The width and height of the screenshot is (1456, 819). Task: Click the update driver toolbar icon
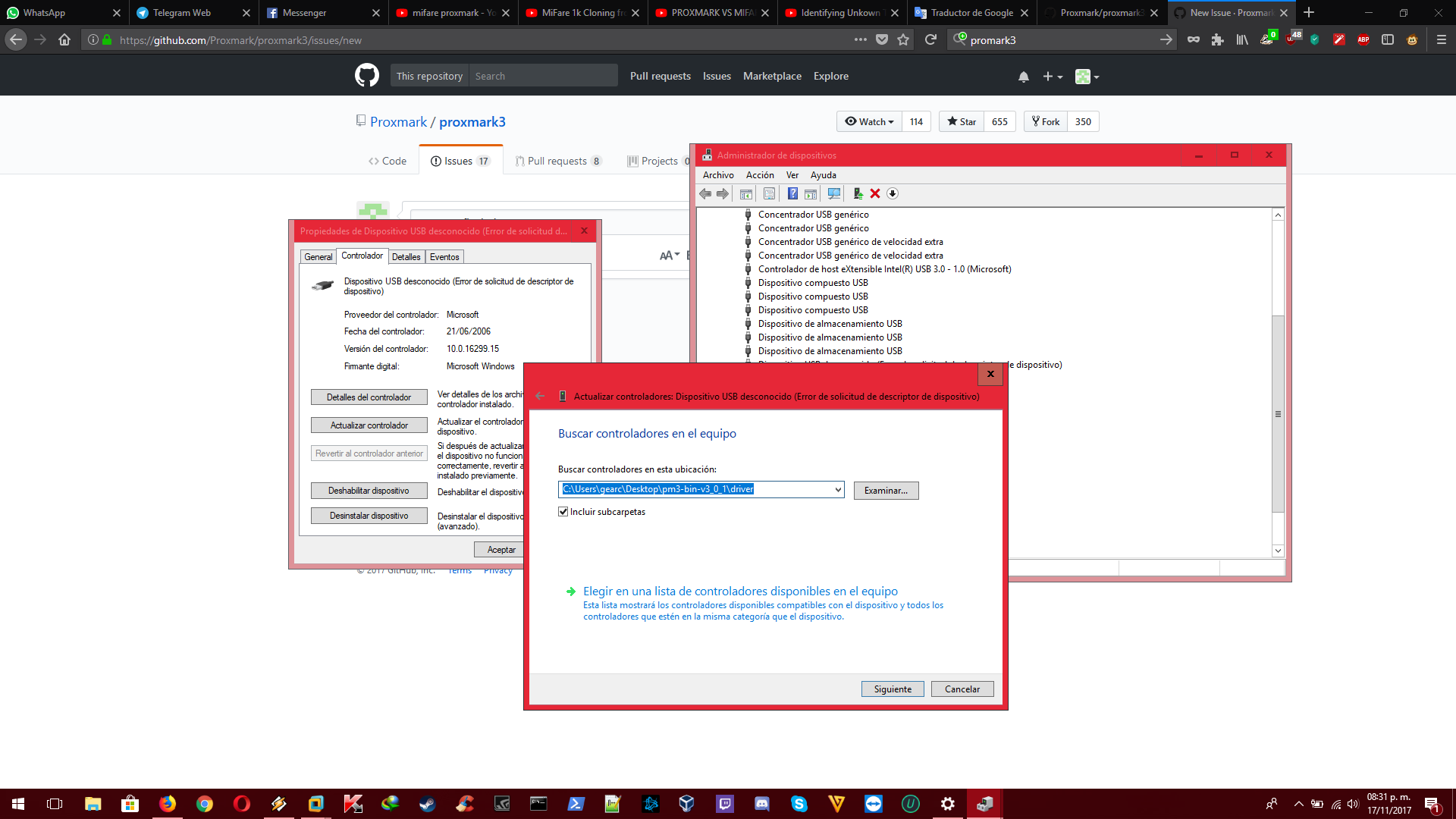tap(858, 193)
